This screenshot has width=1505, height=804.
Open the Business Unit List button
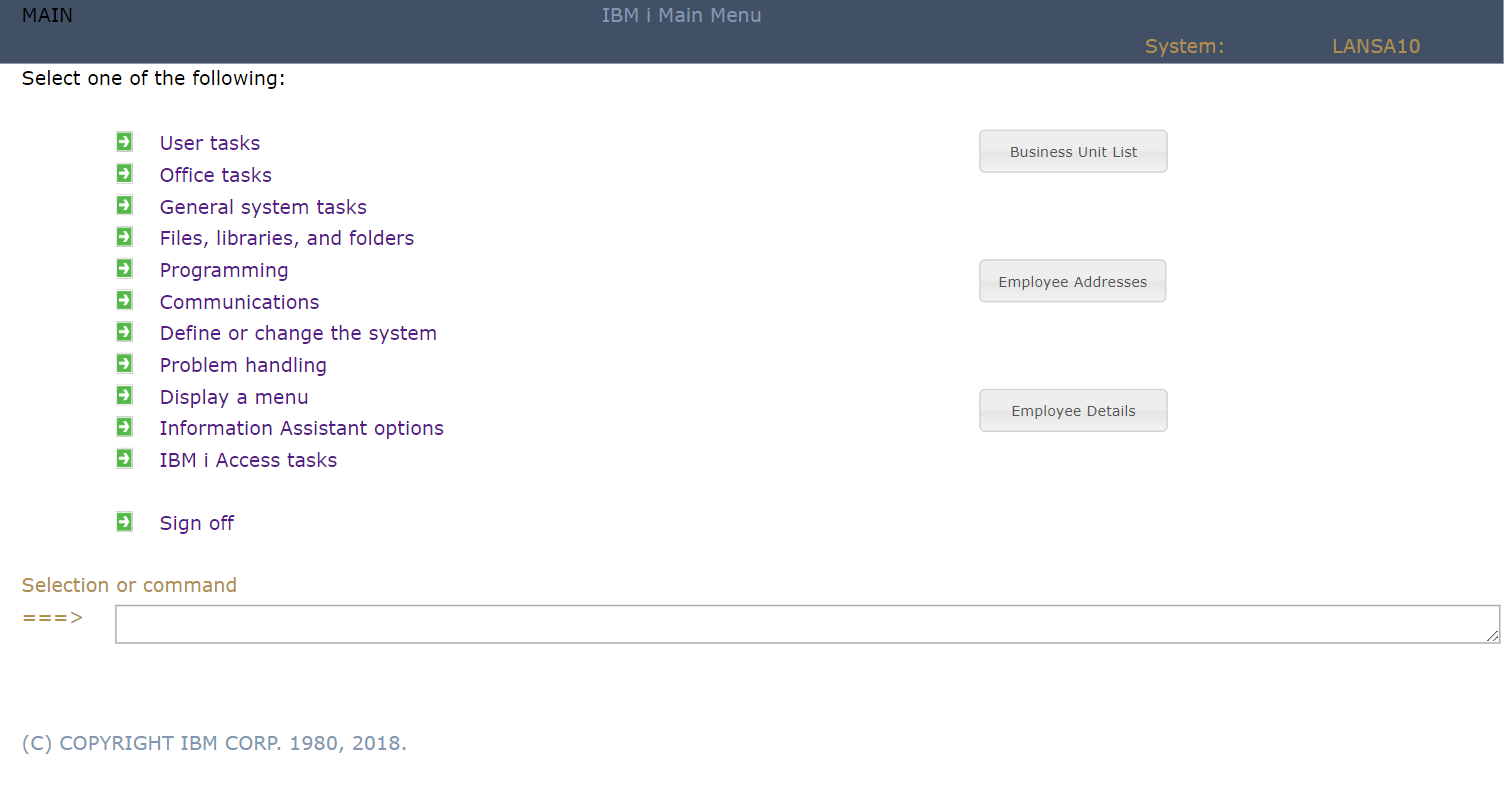pyautogui.click(x=1073, y=152)
